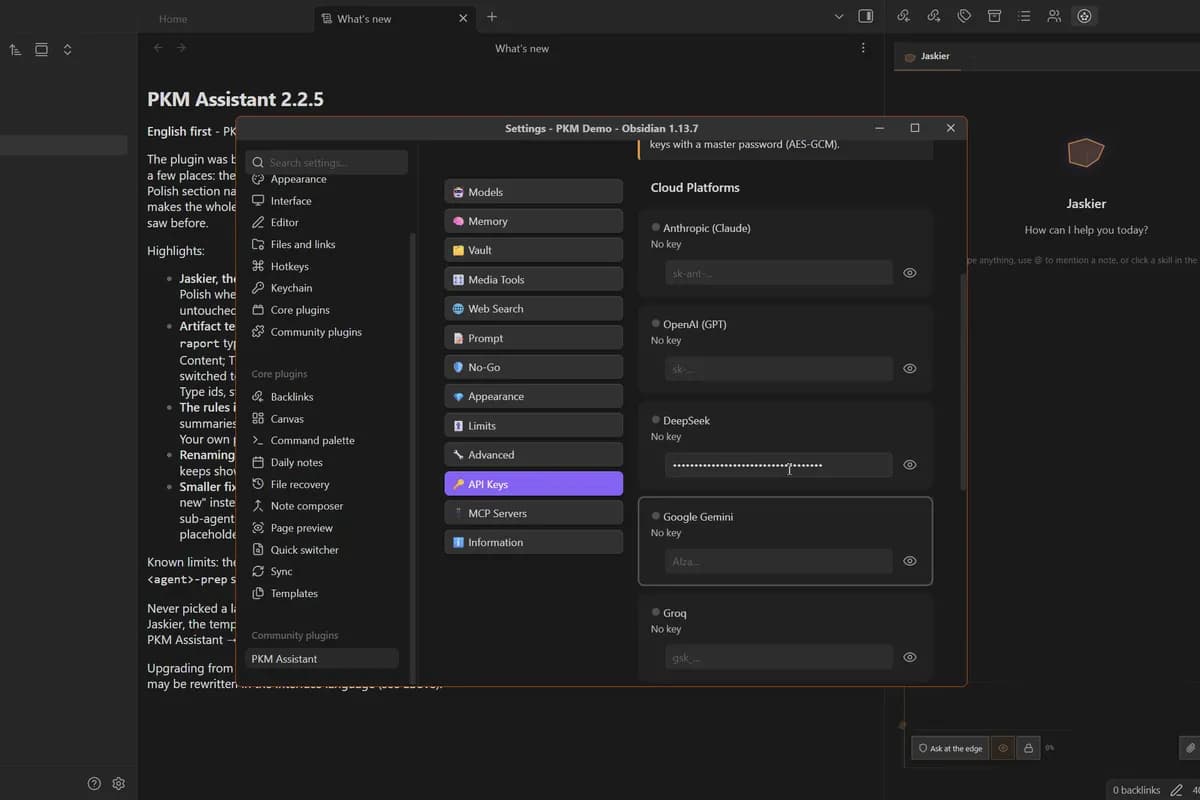The height and width of the screenshot is (800, 1200).
Task: Switch to the Home tab
Action: (173, 18)
